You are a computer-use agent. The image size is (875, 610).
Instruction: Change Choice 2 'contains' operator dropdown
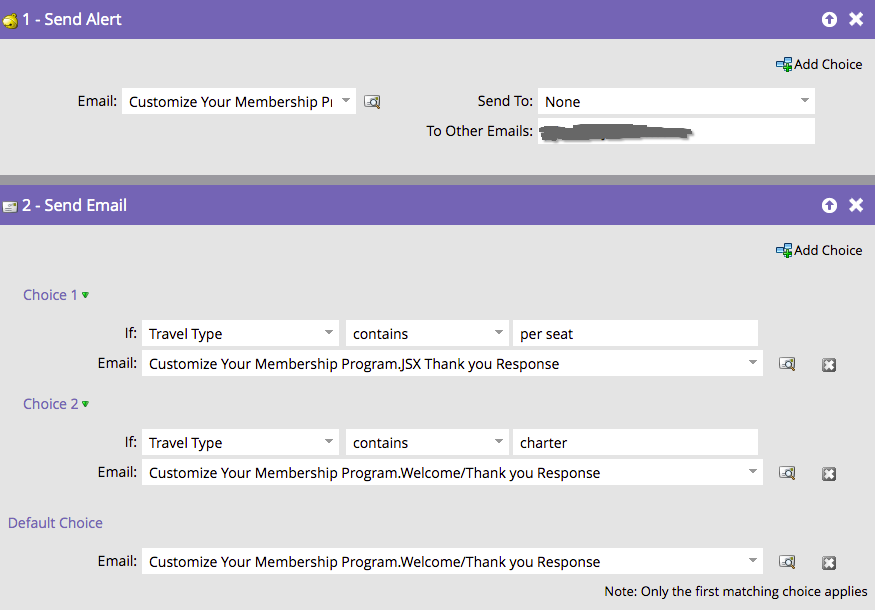coord(427,442)
